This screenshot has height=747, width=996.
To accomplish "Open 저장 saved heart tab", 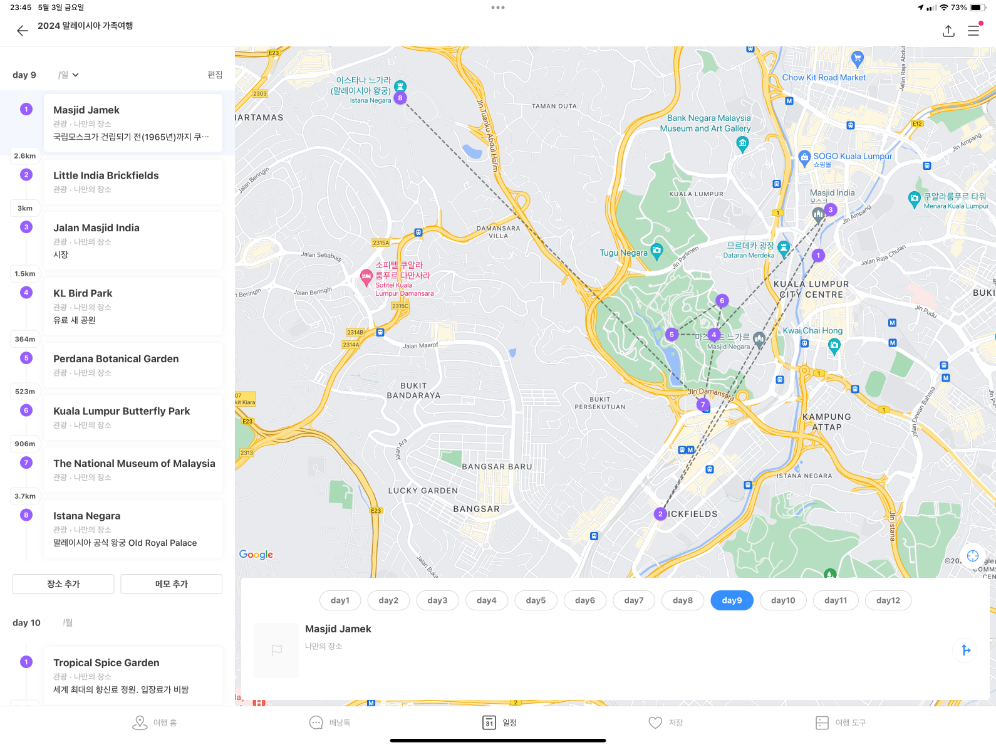I will pos(666,723).
